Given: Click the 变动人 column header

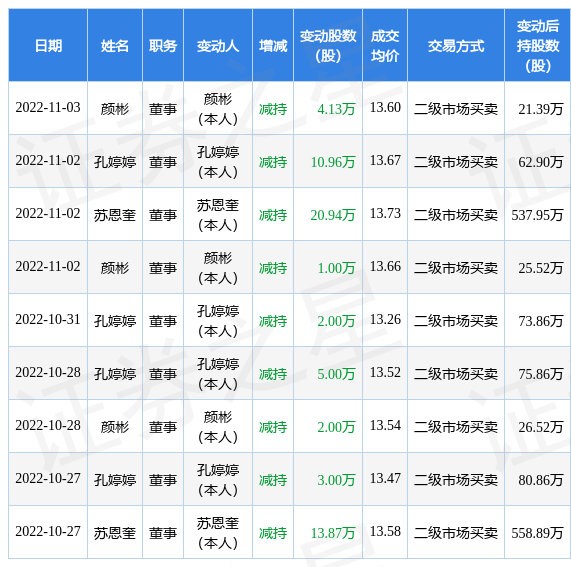Looking at the screenshot, I should [x=218, y=46].
